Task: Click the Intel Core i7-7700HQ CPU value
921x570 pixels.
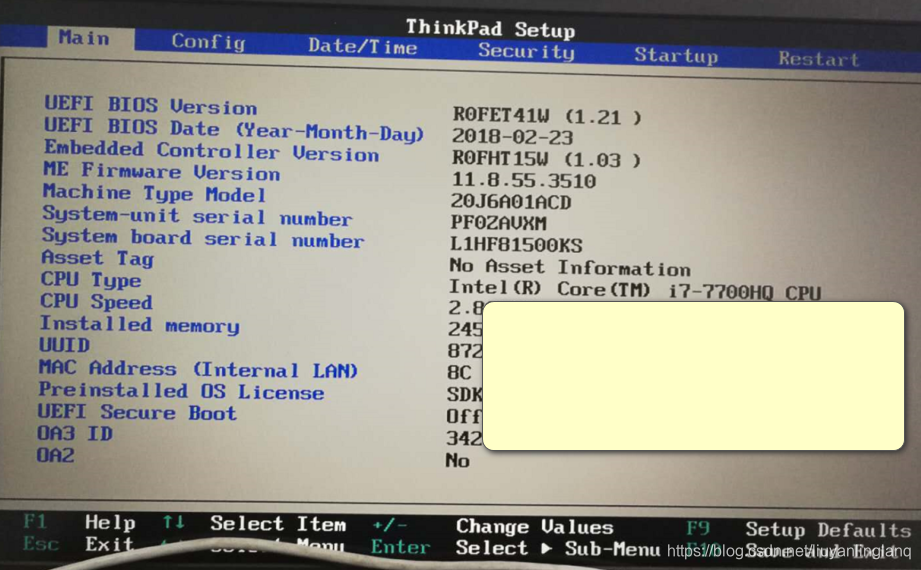Action: (634, 290)
